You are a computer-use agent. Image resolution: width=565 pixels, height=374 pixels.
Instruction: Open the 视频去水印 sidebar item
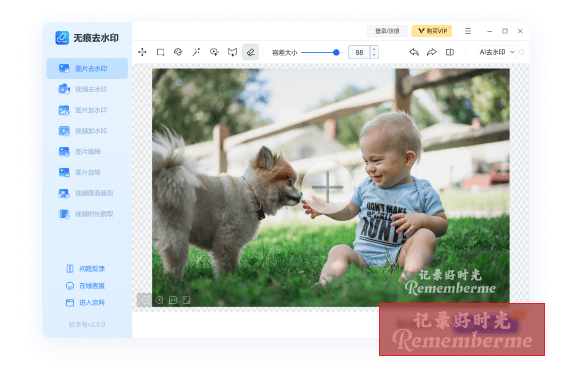point(87,89)
